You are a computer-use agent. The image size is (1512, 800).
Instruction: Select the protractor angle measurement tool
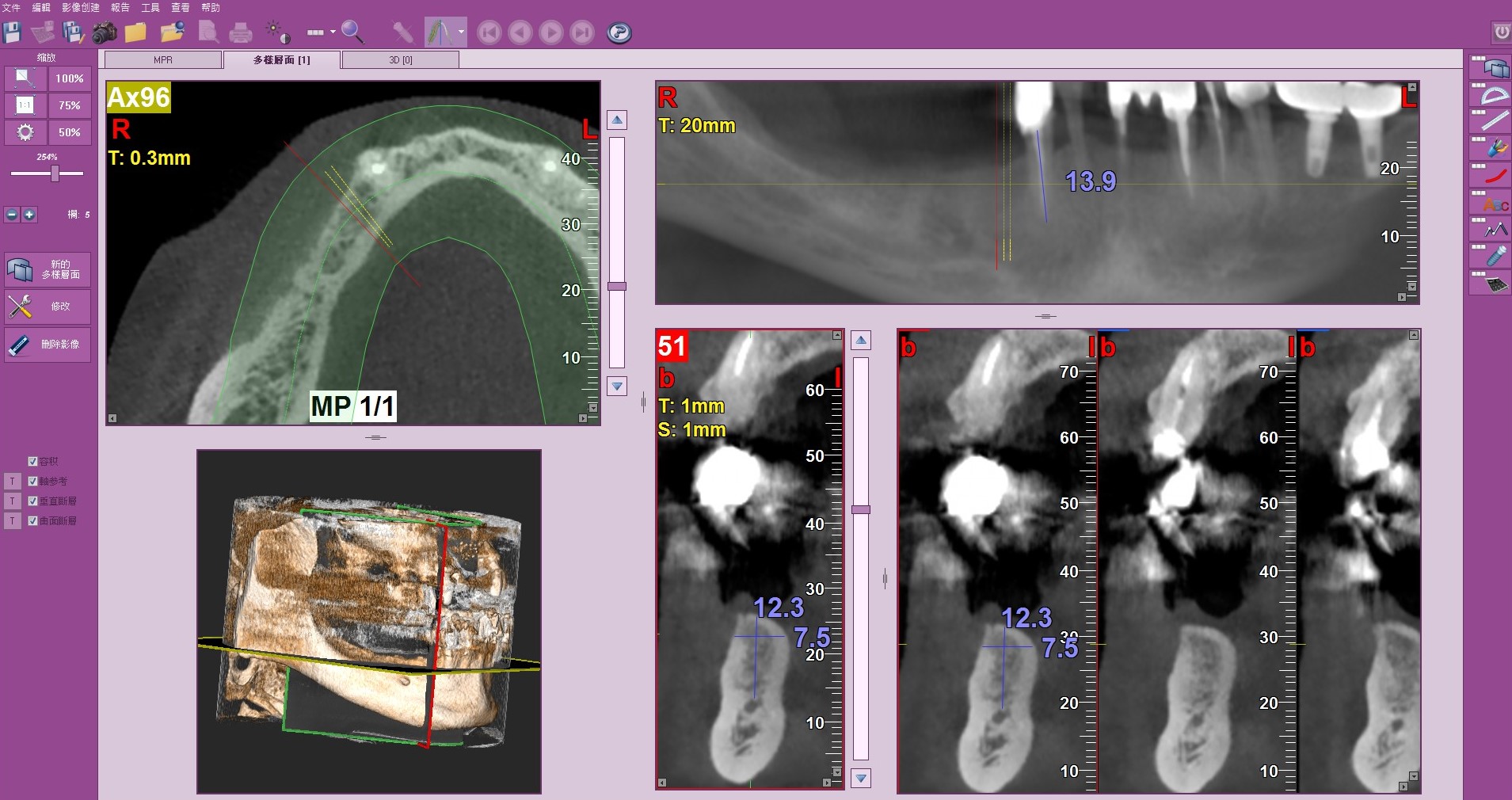[1494, 96]
